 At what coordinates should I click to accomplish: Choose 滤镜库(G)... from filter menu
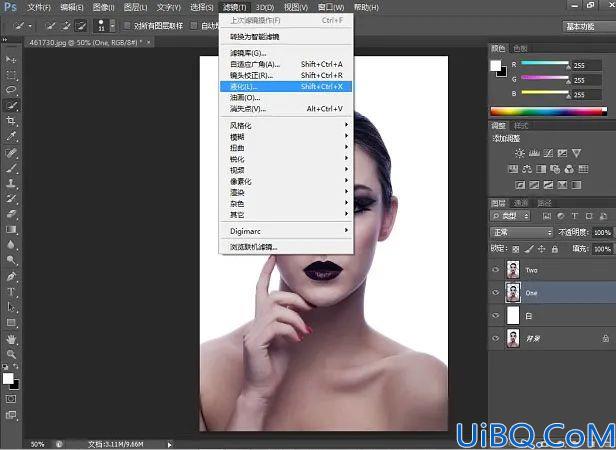[286, 53]
